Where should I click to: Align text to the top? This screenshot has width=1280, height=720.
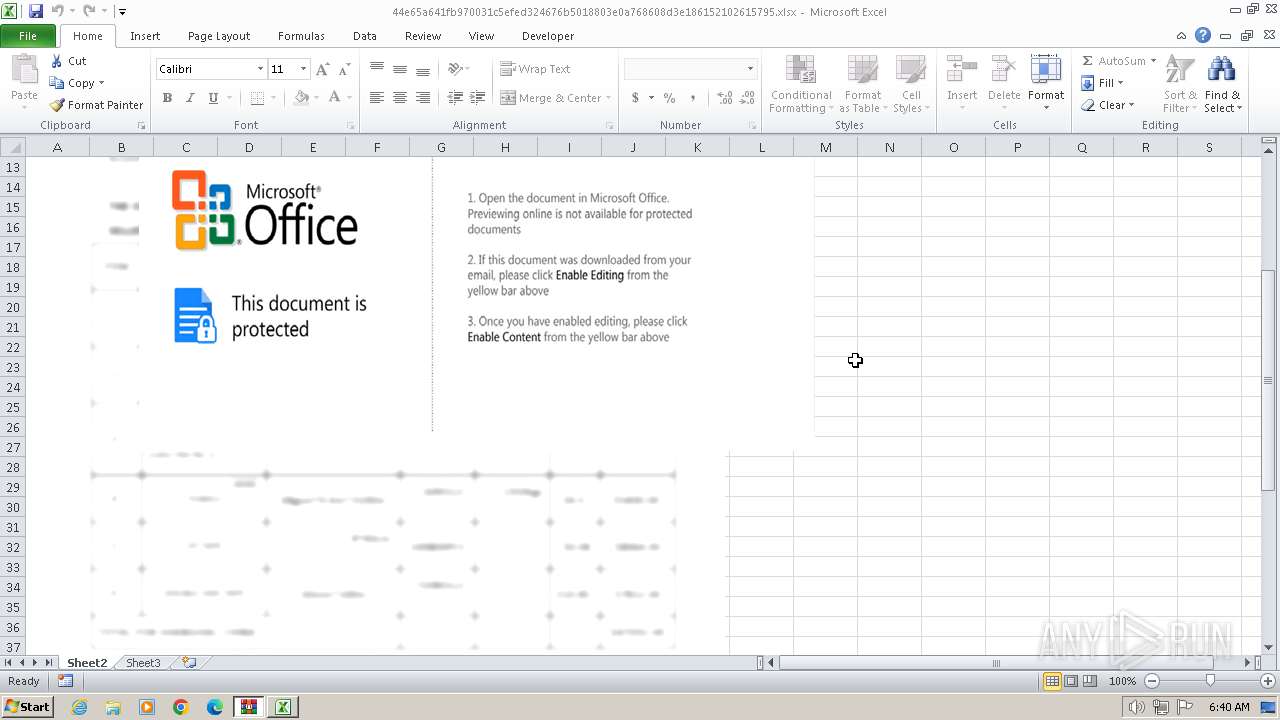(x=377, y=69)
